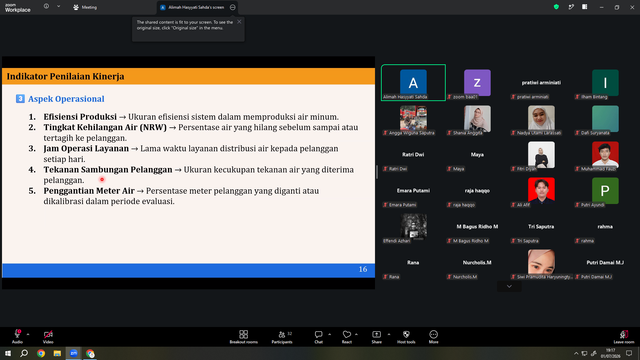Select zoom baa01 participant tile
640x360 pixels.
[477, 82]
